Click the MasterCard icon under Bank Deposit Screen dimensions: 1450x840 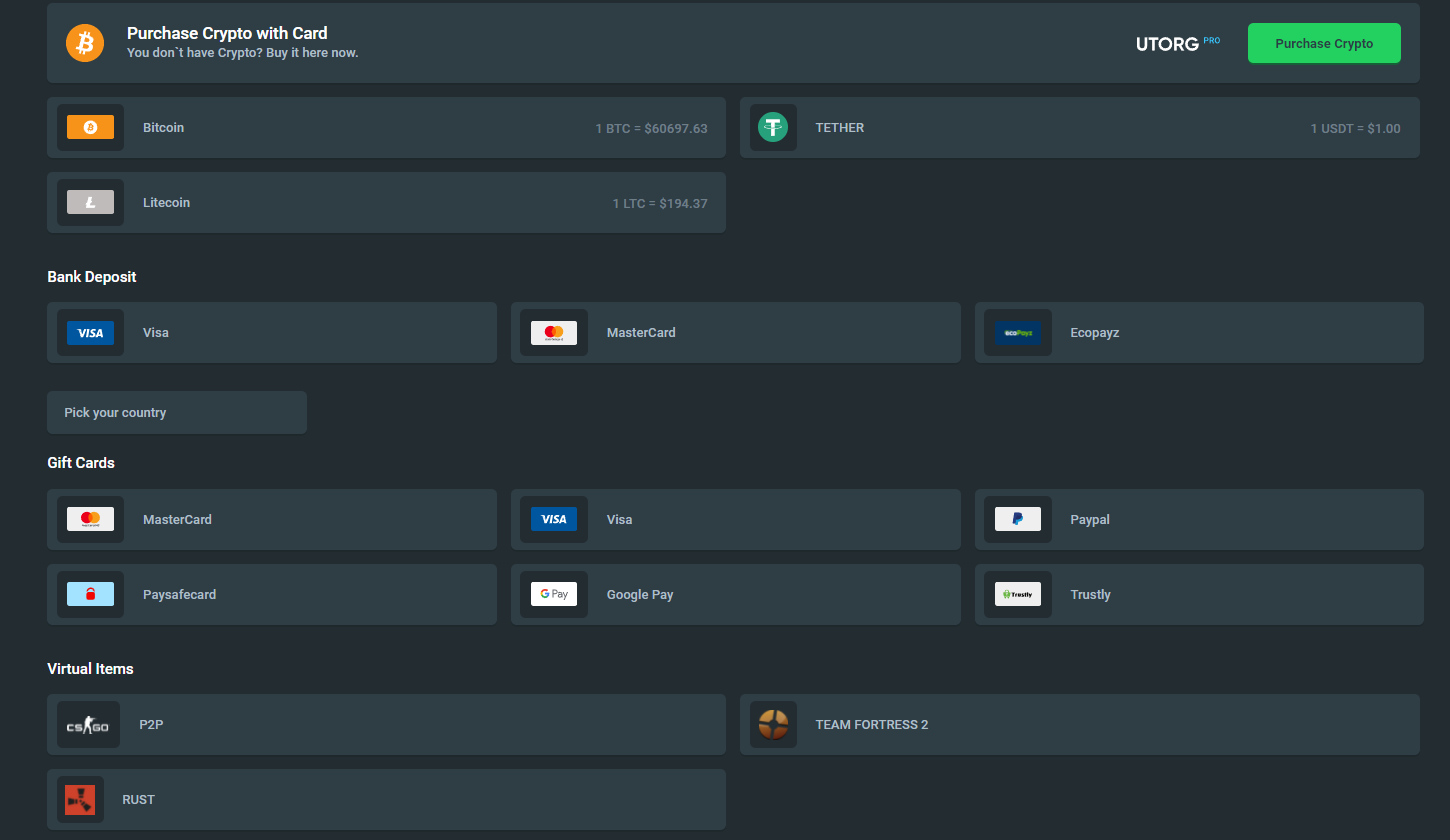(554, 333)
